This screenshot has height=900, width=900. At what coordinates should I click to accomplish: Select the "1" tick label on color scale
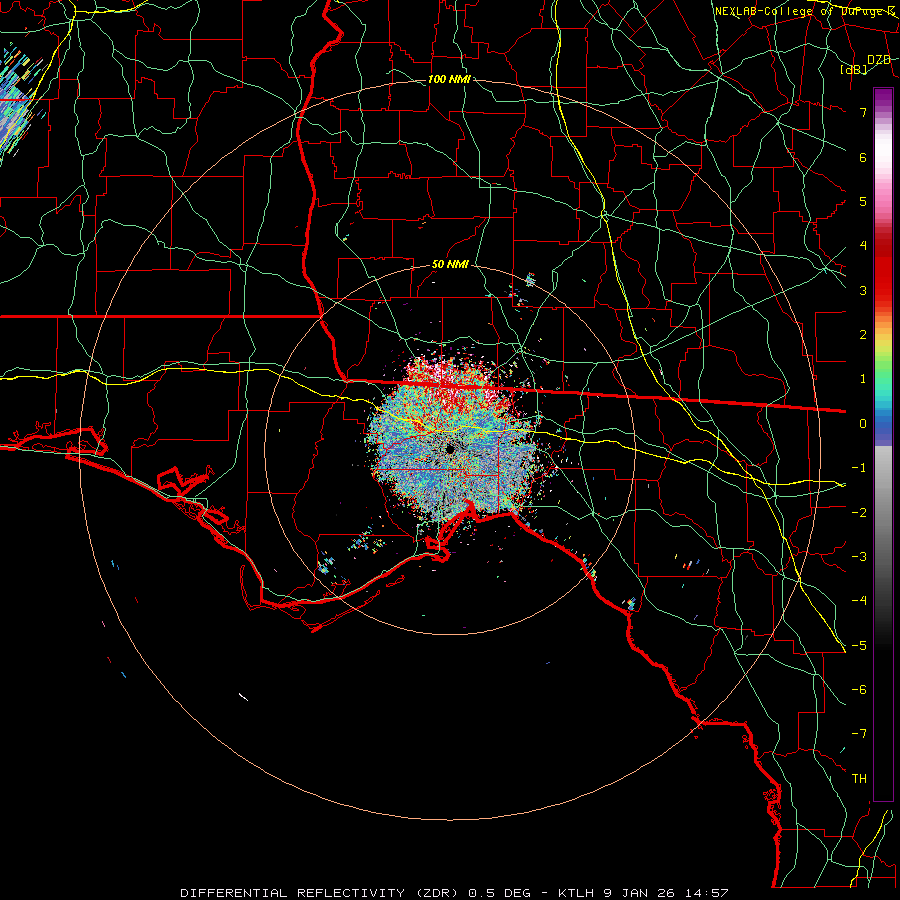tap(863, 379)
